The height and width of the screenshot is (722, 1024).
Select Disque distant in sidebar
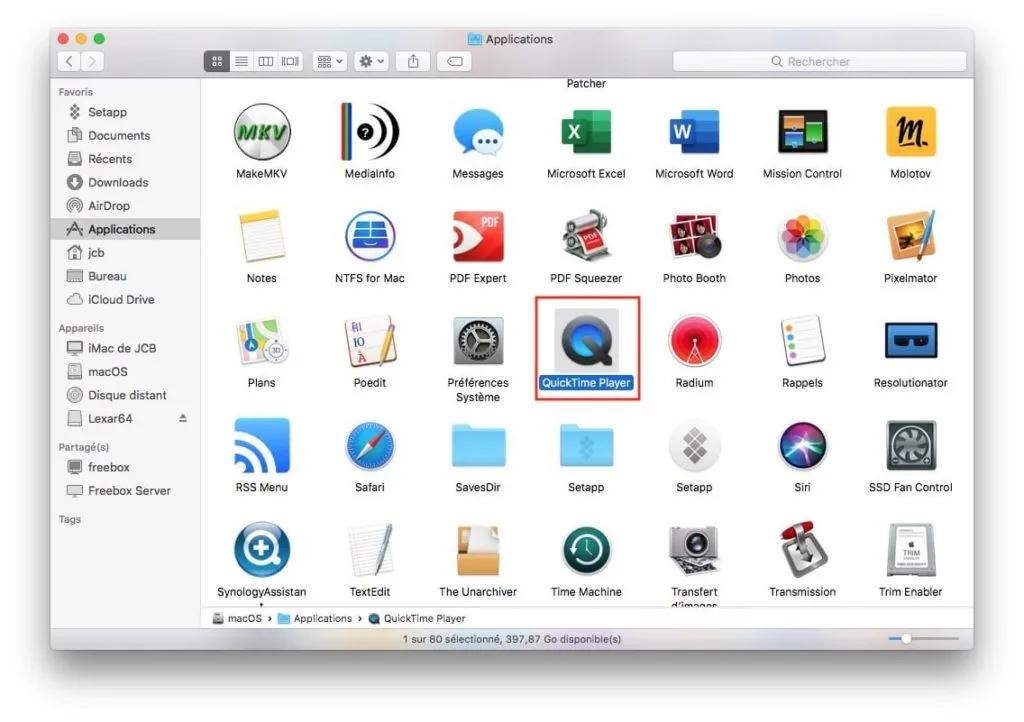tap(125, 396)
